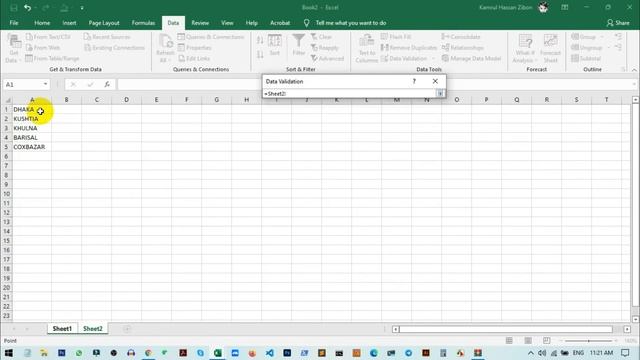Switch to the Insert tab
Image resolution: width=640 pixels, height=360 pixels.
(69, 23)
